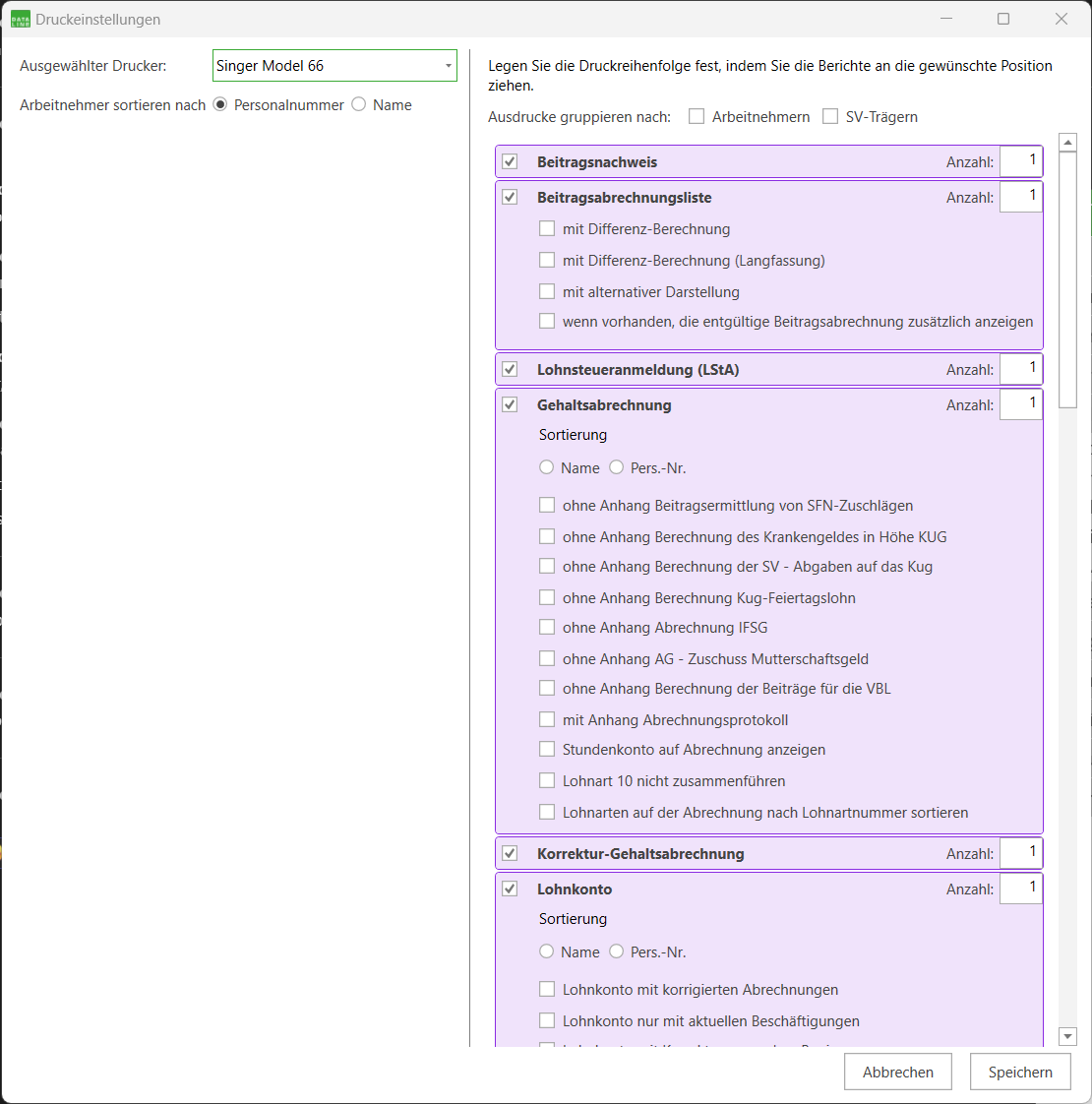Select the Personalnummer radio button
This screenshot has height=1104, width=1092.
point(220,104)
